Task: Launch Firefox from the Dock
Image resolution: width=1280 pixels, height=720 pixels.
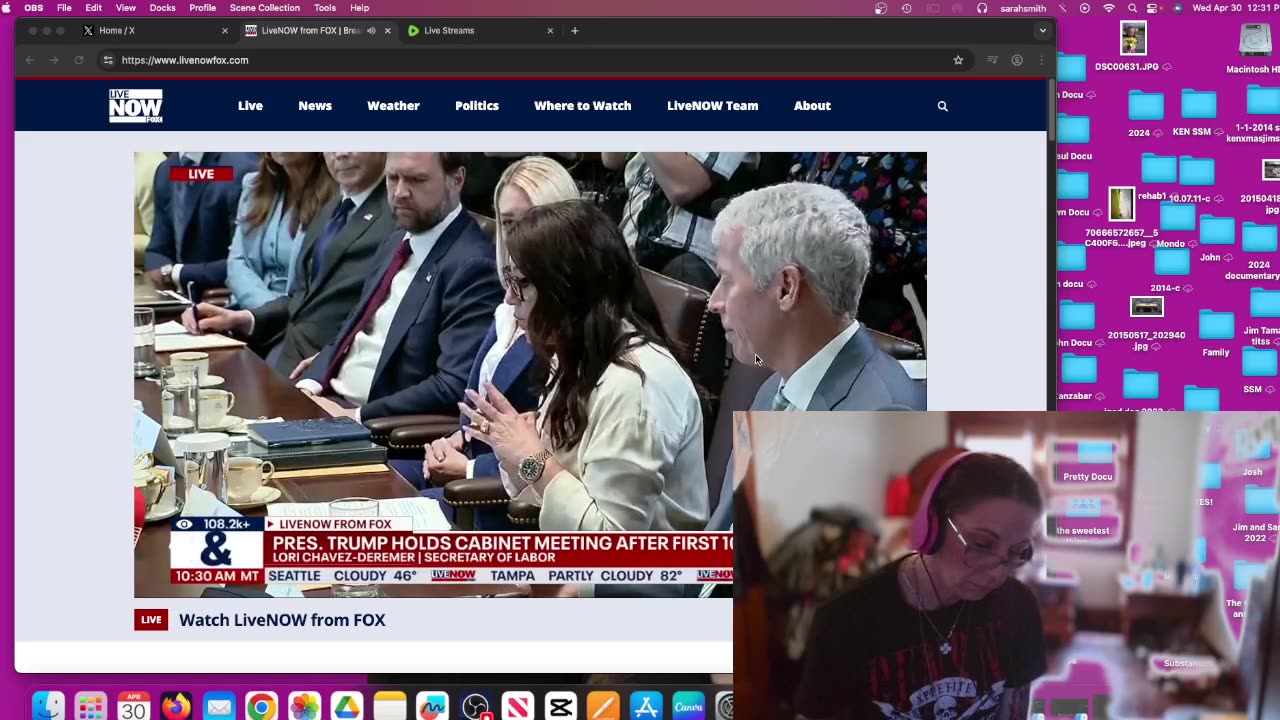Action: pyautogui.click(x=176, y=707)
